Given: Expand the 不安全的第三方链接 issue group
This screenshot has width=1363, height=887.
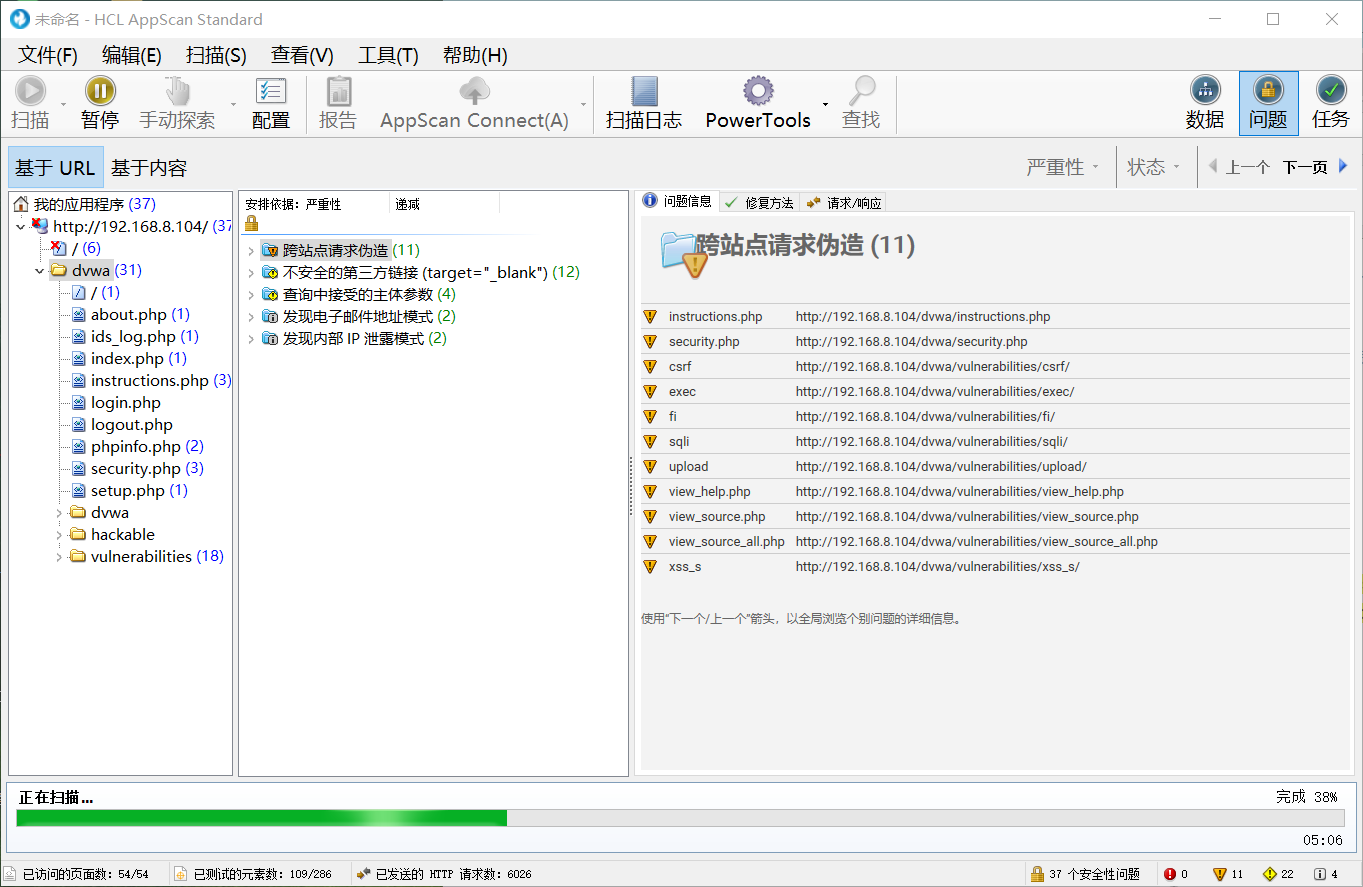Looking at the screenshot, I should coord(251,272).
